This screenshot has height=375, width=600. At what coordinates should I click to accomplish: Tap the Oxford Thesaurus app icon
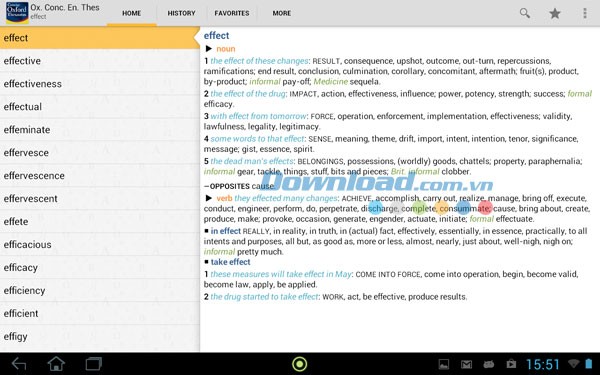point(17,12)
